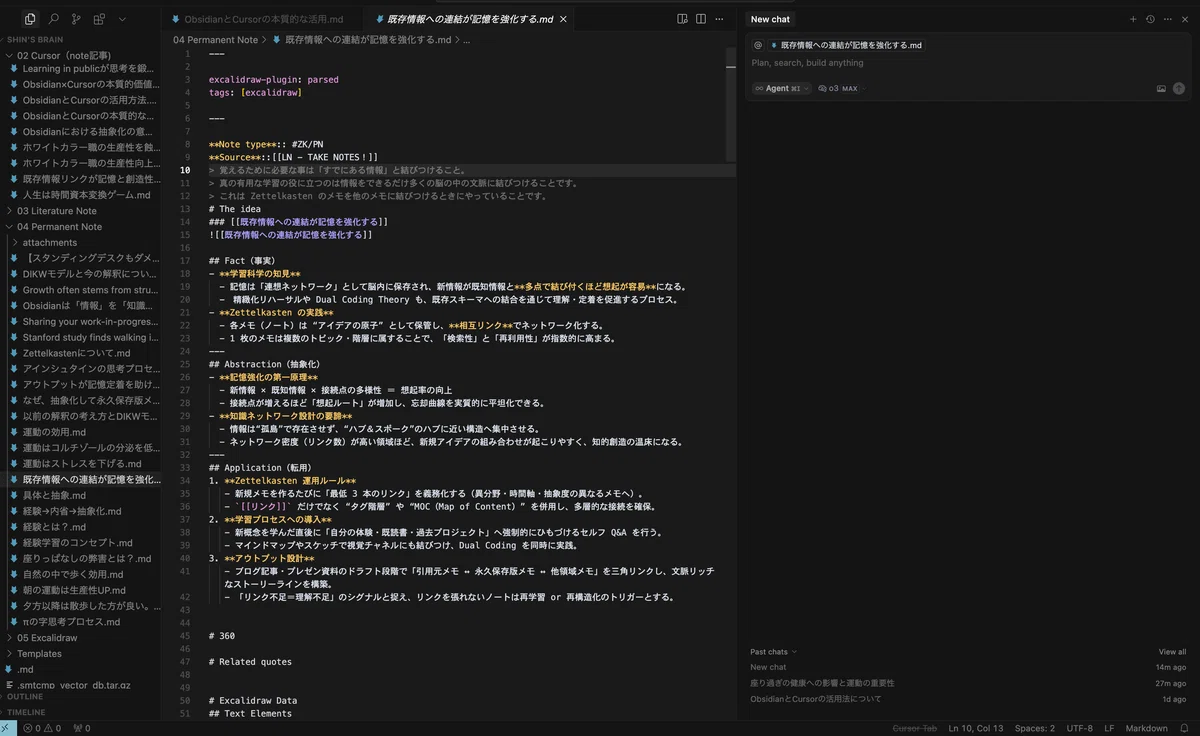Open the markdown preview to the side
The image size is (1200, 736).
coord(682,19)
